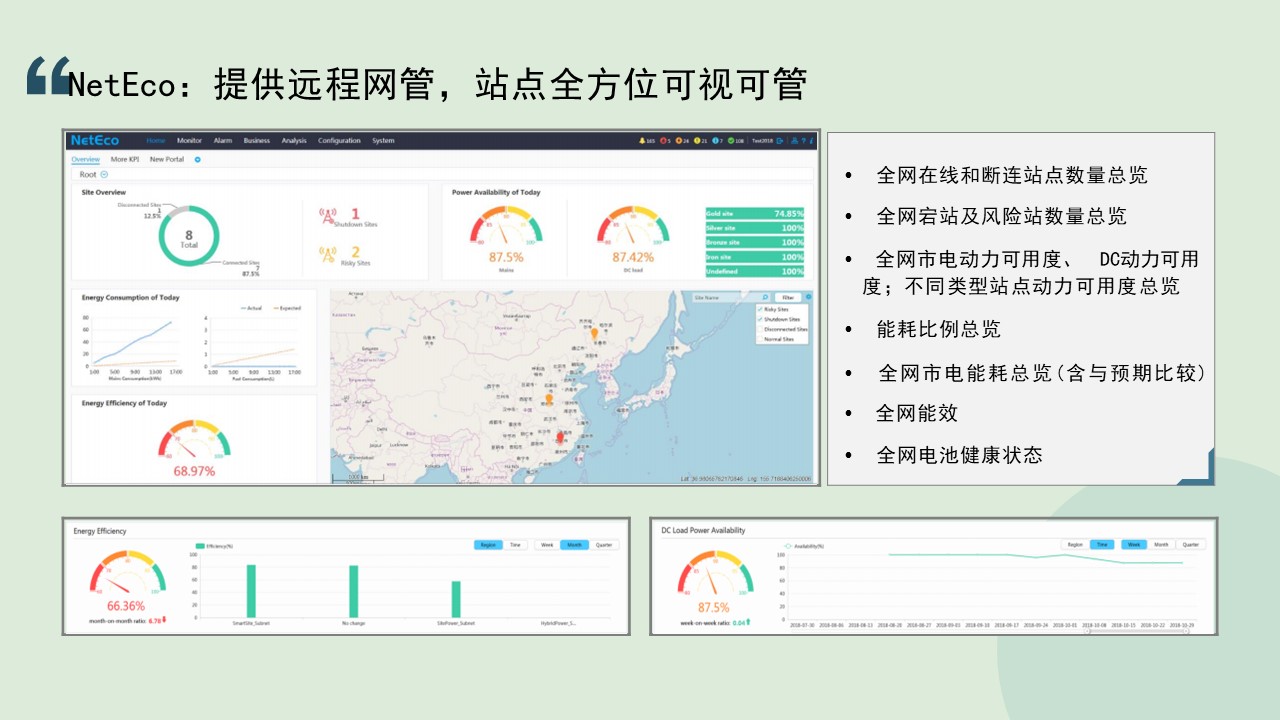Screen dimensions: 1280x720
Task: Switch to the New Portal tab
Action: (167, 159)
